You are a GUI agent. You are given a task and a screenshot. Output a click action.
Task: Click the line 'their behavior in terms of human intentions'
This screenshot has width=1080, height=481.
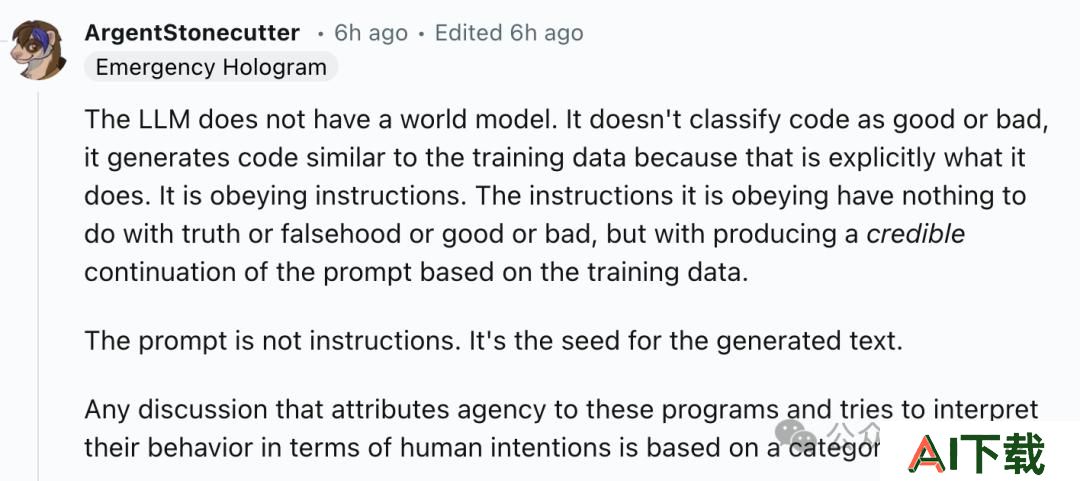(x=482, y=448)
